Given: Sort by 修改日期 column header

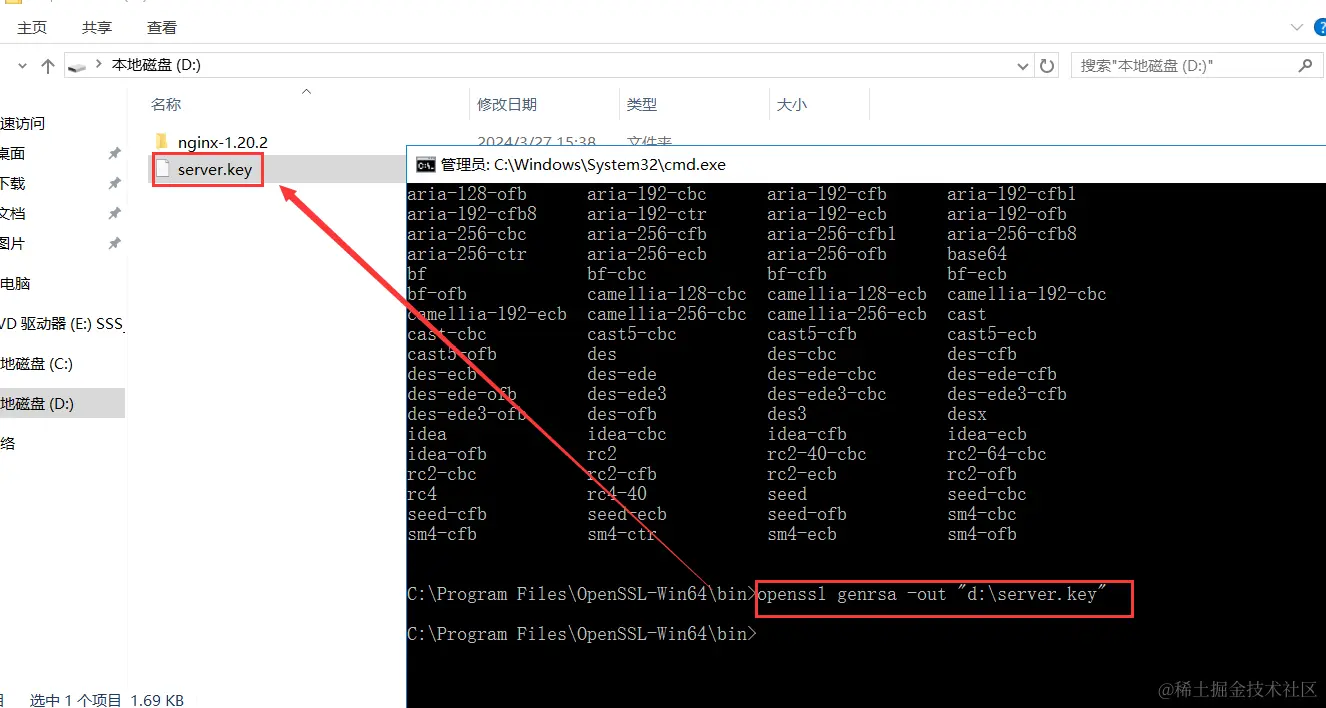Looking at the screenshot, I should (507, 104).
